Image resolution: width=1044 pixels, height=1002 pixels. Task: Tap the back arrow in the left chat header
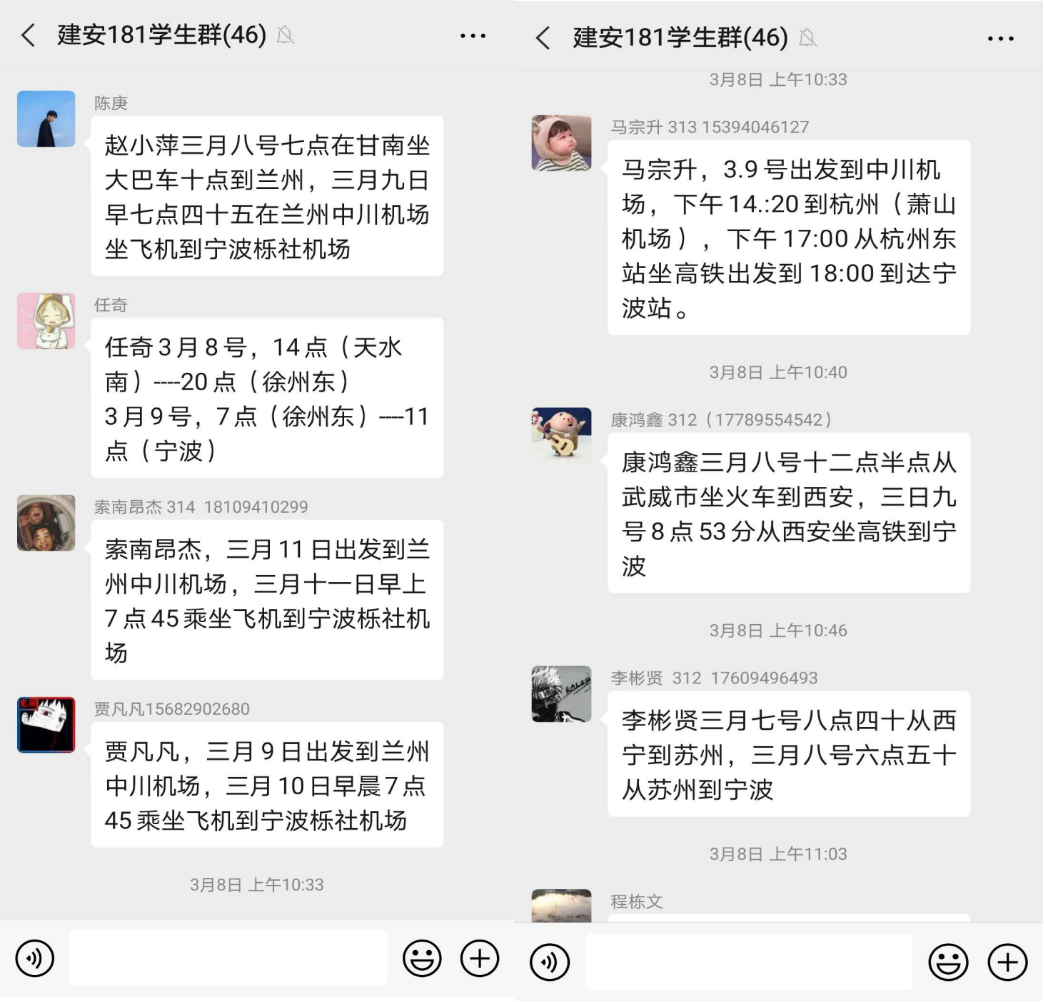tap(28, 35)
